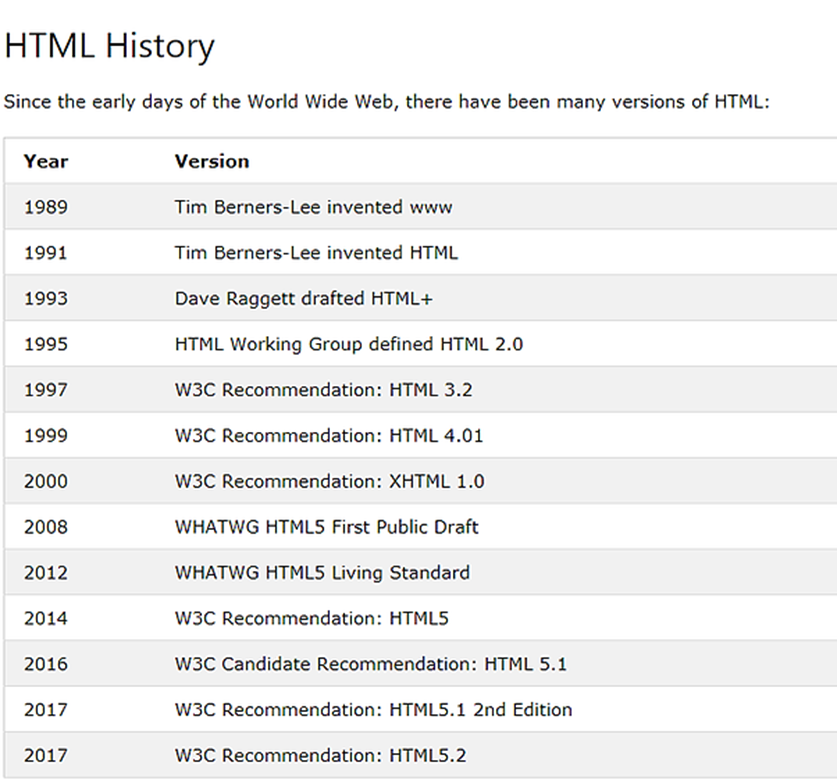Click the Year column header
Viewport: 837px width, 784px height.
coord(46,161)
